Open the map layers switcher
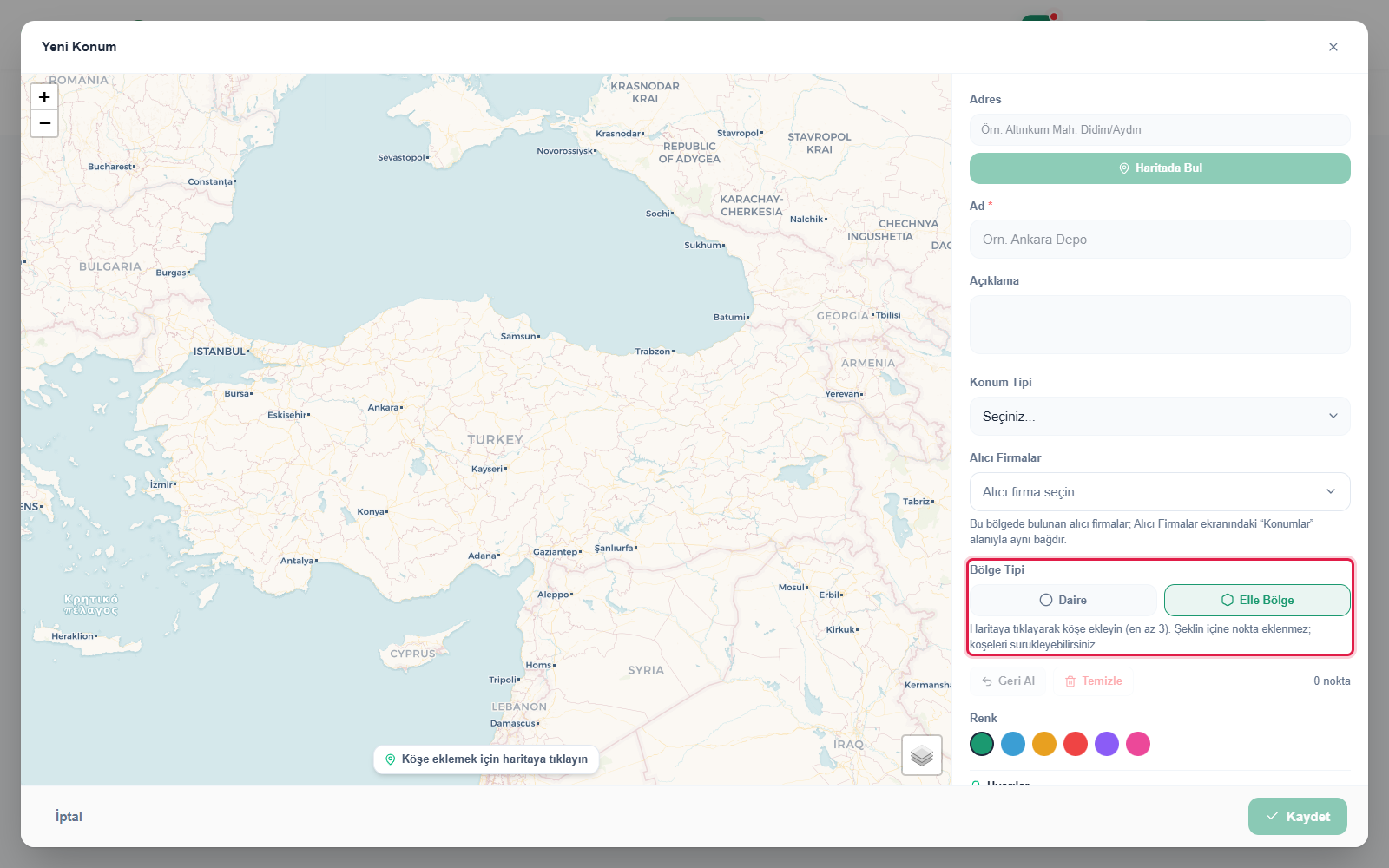 point(922,755)
